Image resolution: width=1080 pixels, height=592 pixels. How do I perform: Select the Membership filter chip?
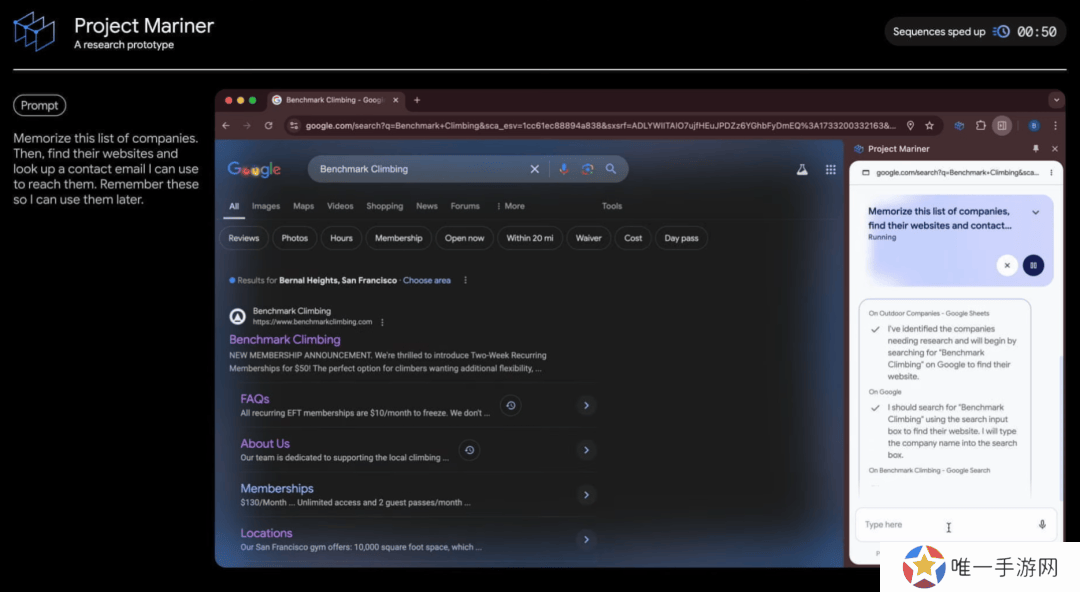399,238
